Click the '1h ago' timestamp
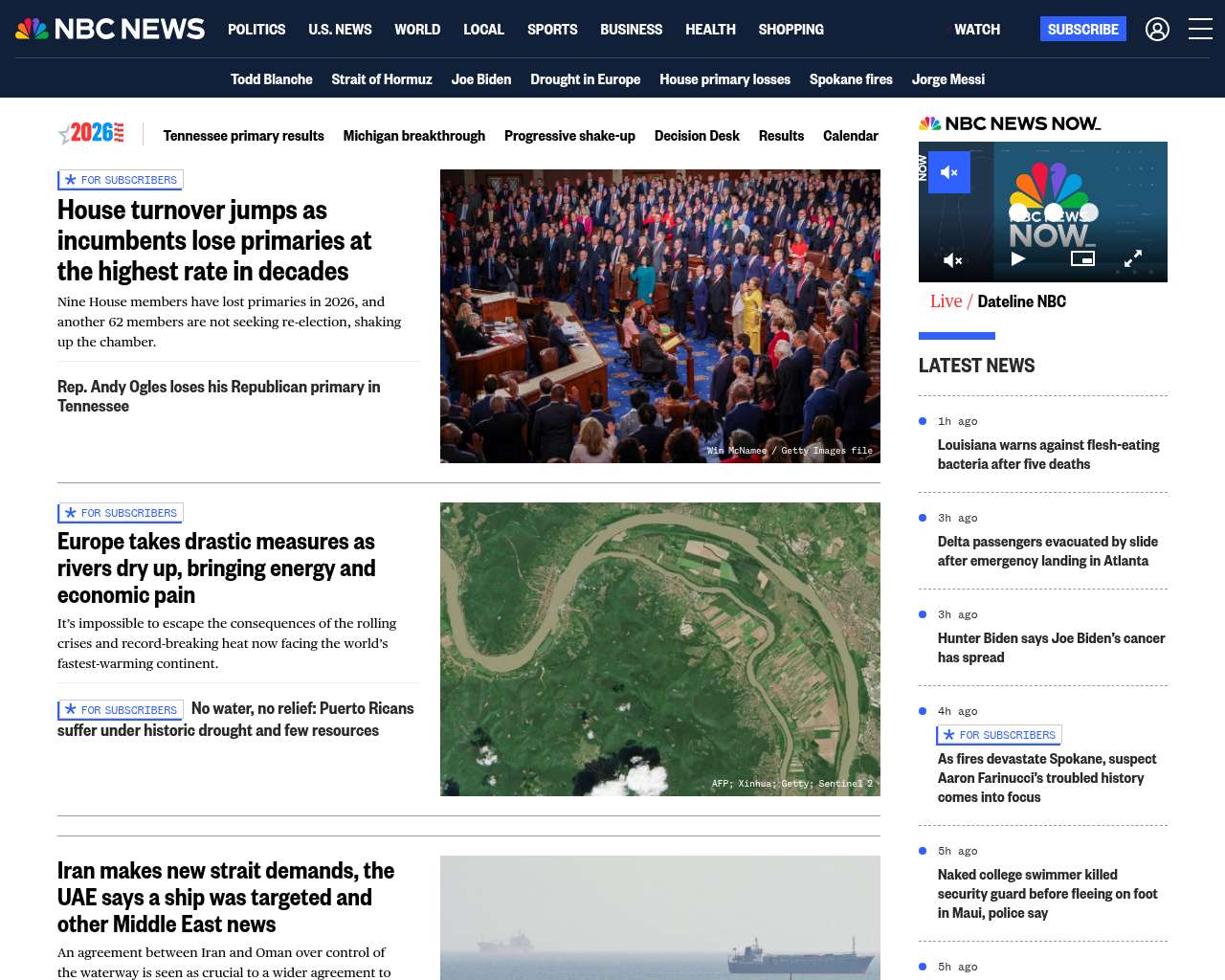This screenshot has height=980, width=1225. 957,421
